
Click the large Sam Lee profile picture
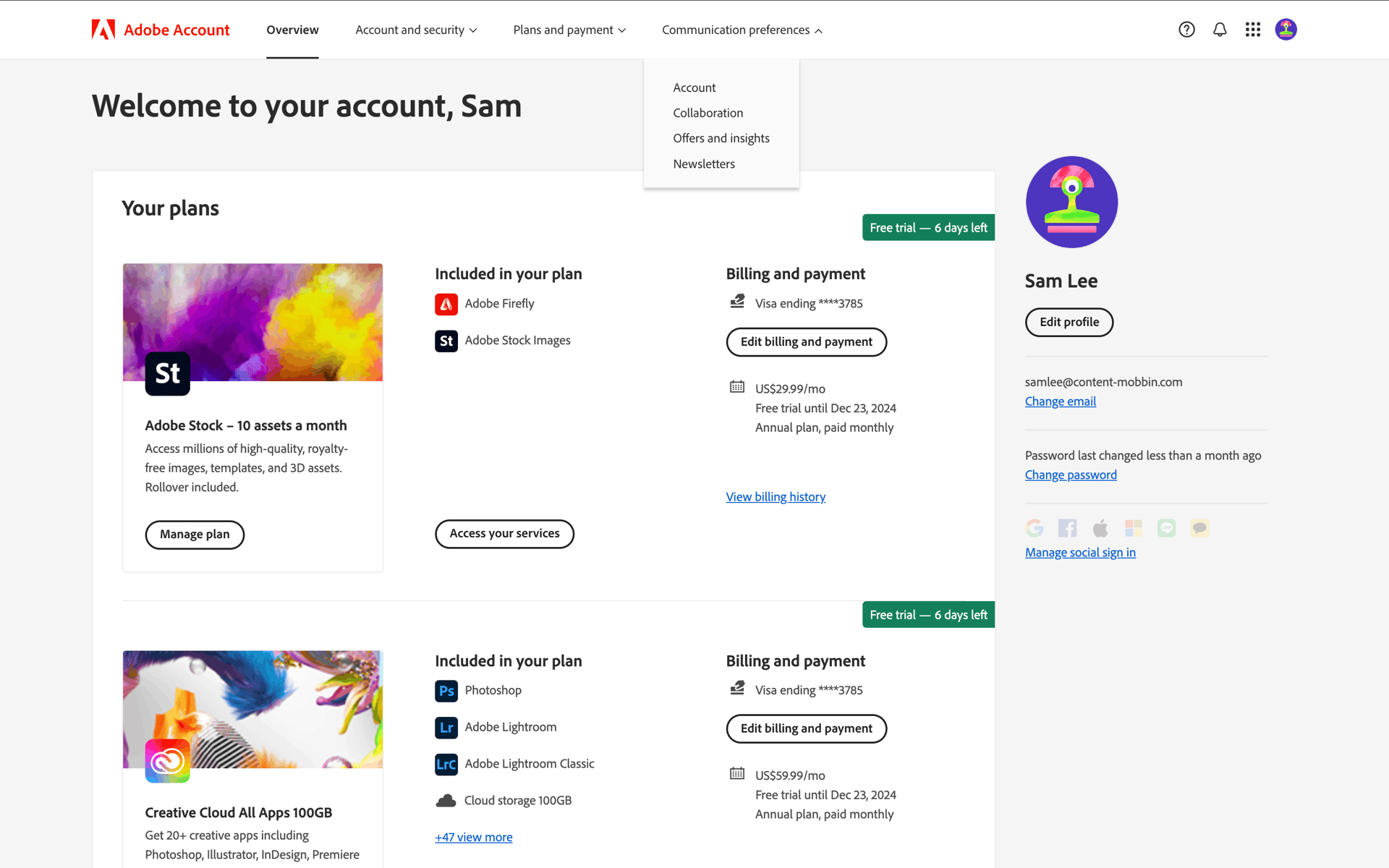pyautogui.click(x=1071, y=202)
